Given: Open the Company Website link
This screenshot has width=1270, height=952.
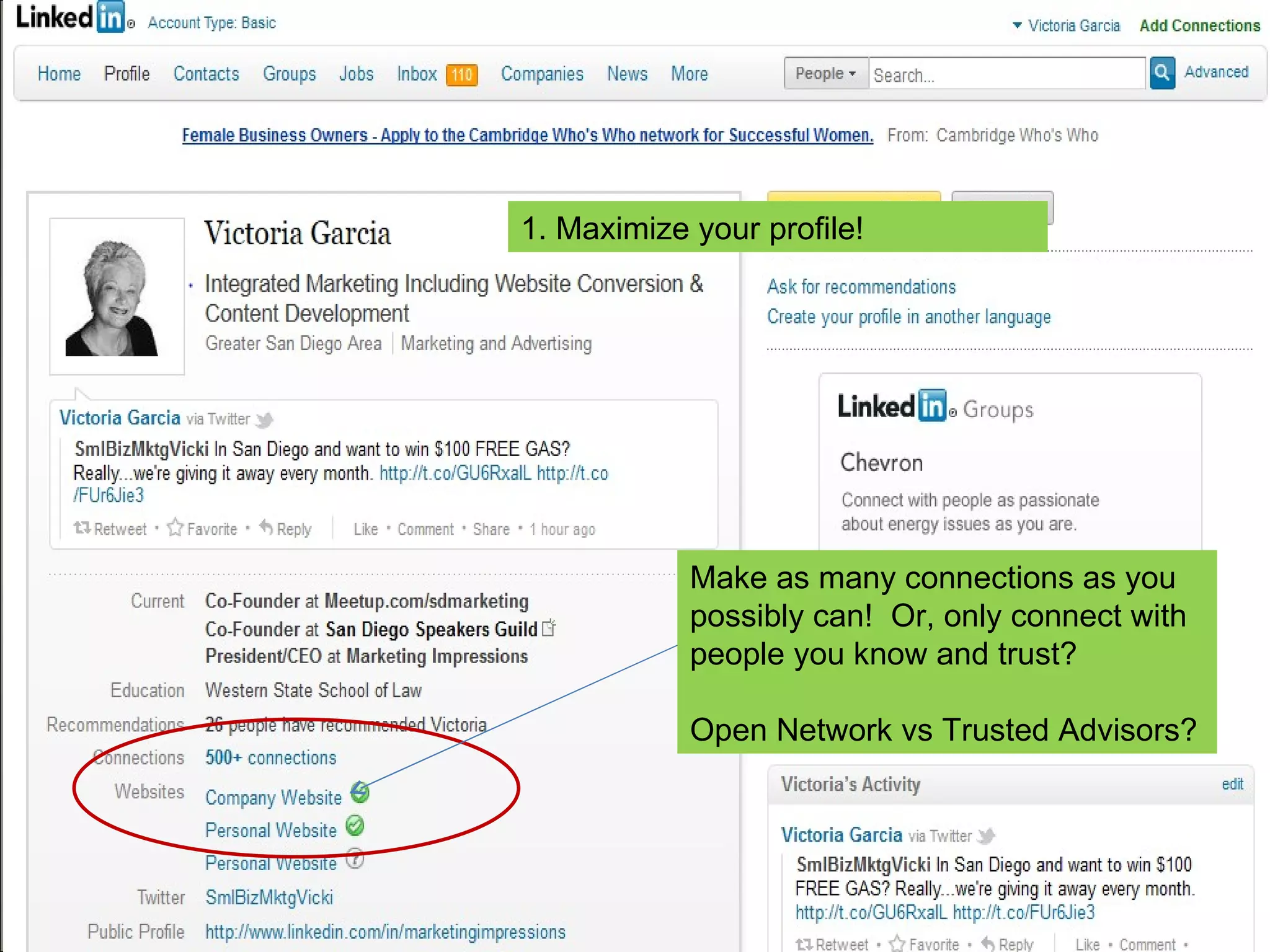Looking at the screenshot, I should 273,797.
